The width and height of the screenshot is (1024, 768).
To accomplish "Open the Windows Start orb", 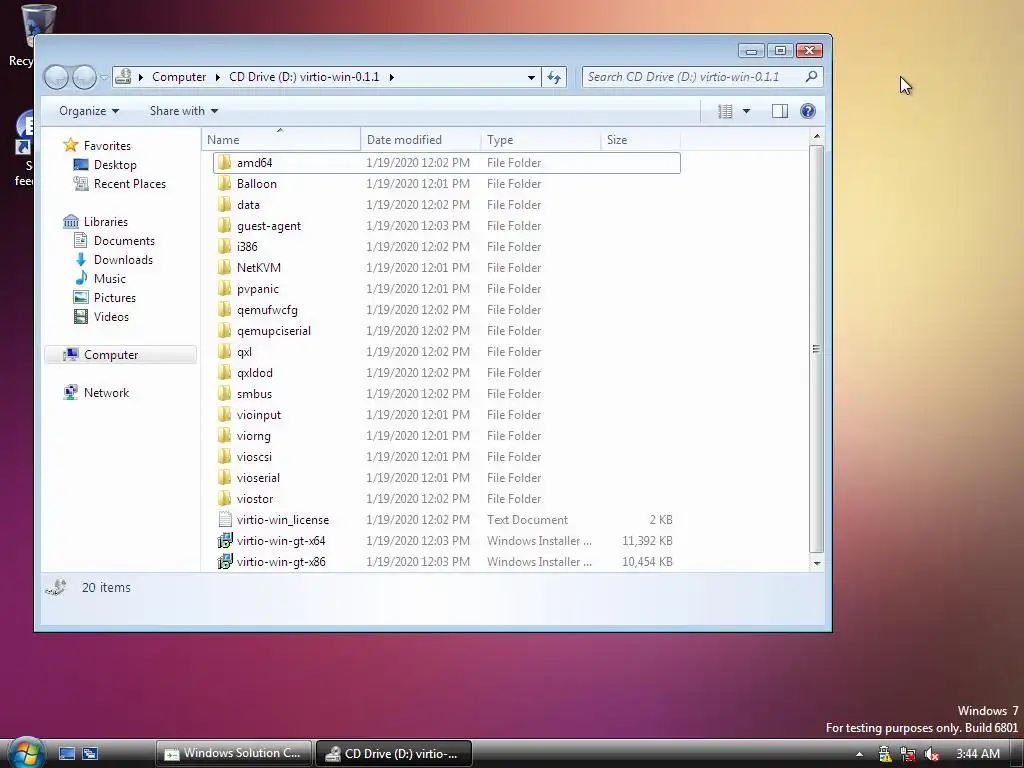I will (x=26, y=753).
